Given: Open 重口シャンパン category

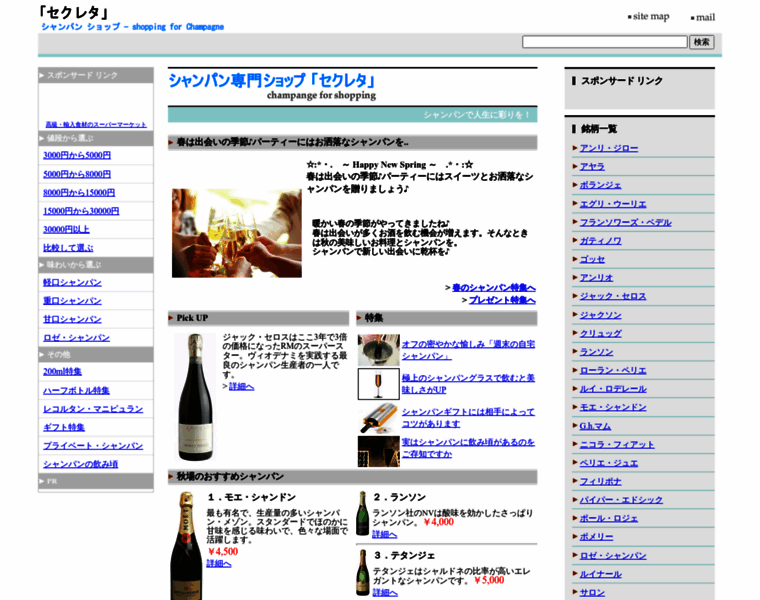Looking at the screenshot, I should [x=72, y=300].
